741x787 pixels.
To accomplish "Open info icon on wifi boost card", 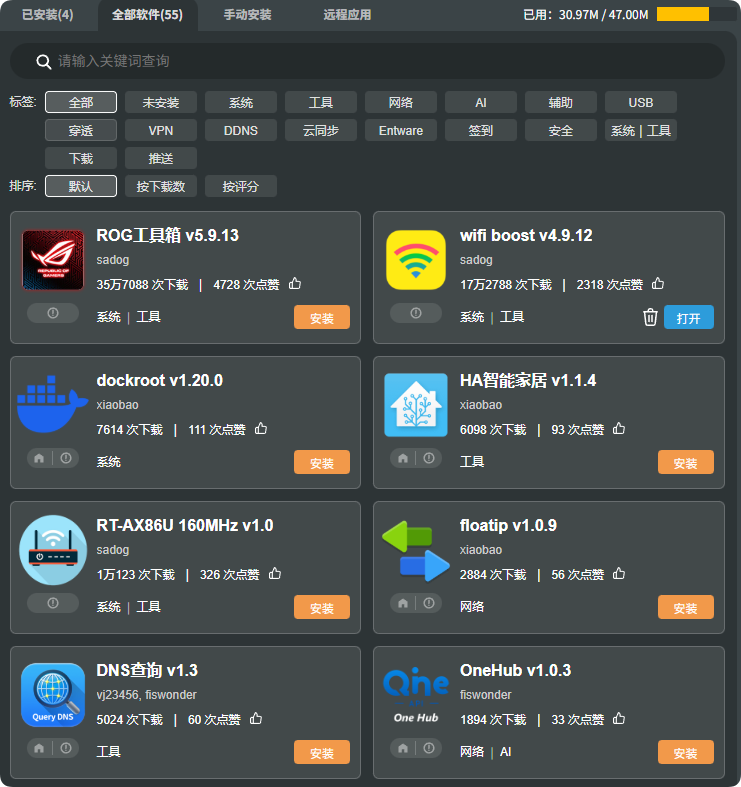I will coord(416,313).
